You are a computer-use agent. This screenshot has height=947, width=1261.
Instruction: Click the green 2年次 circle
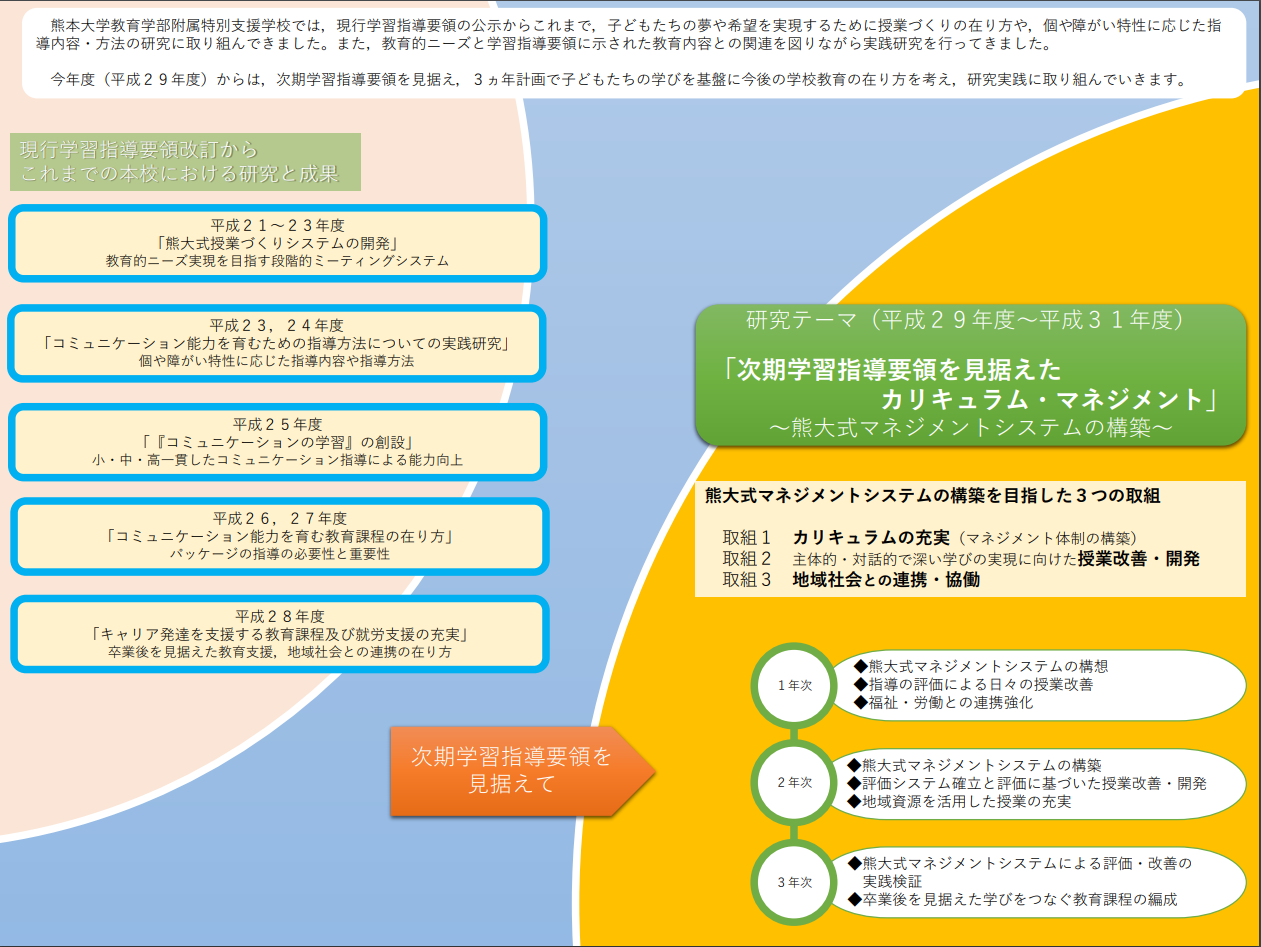794,783
